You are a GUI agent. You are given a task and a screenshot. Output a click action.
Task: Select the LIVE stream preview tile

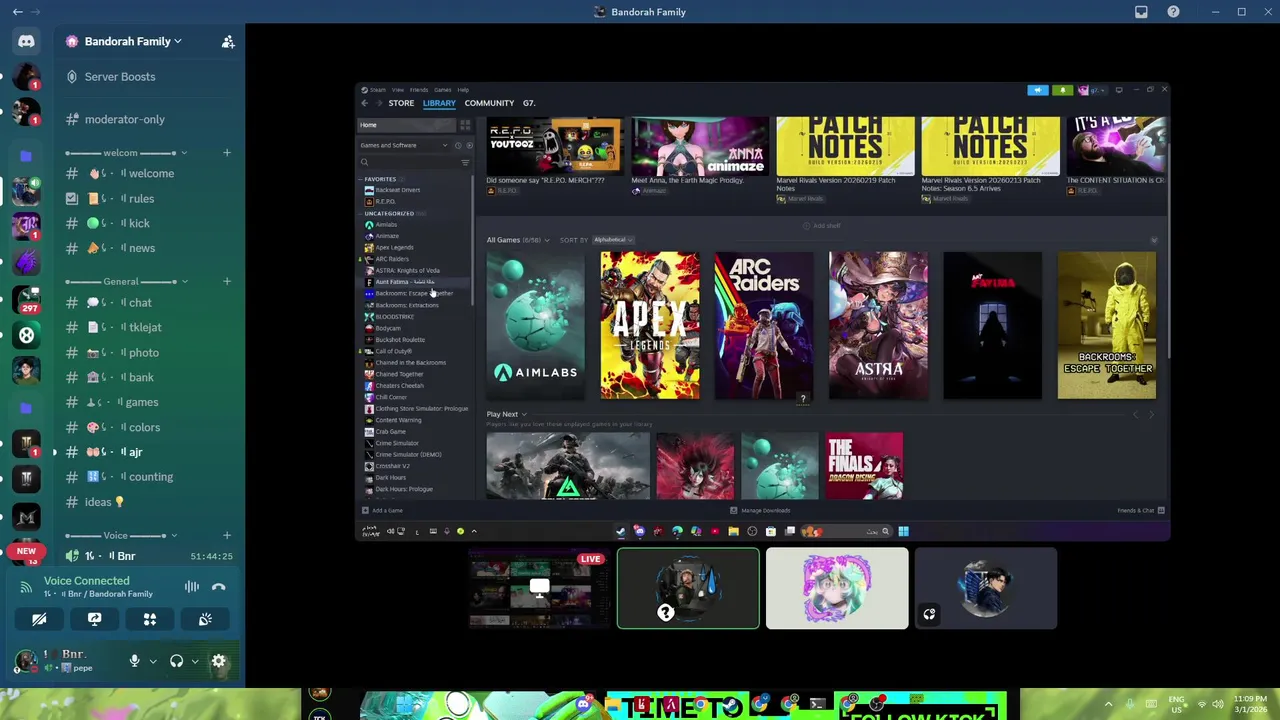[x=539, y=588]
